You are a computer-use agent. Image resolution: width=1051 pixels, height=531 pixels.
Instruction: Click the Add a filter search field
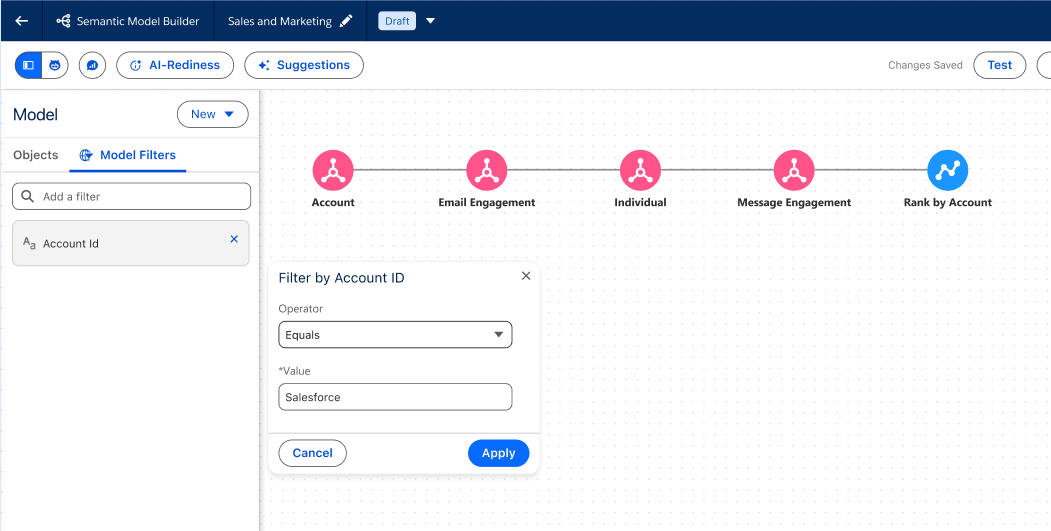131,197
